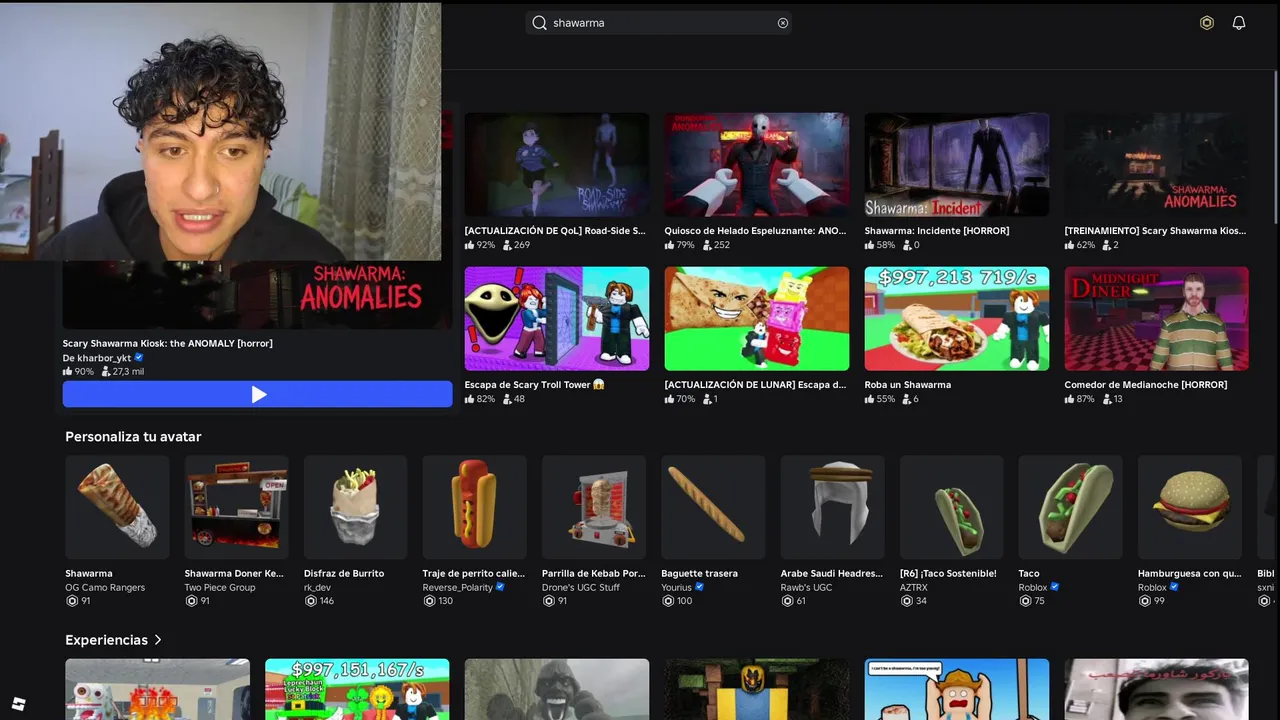Open Comedor de Medianoche thumbnail
Viewport: 1280px width, 720px height.
[1157, 318]
